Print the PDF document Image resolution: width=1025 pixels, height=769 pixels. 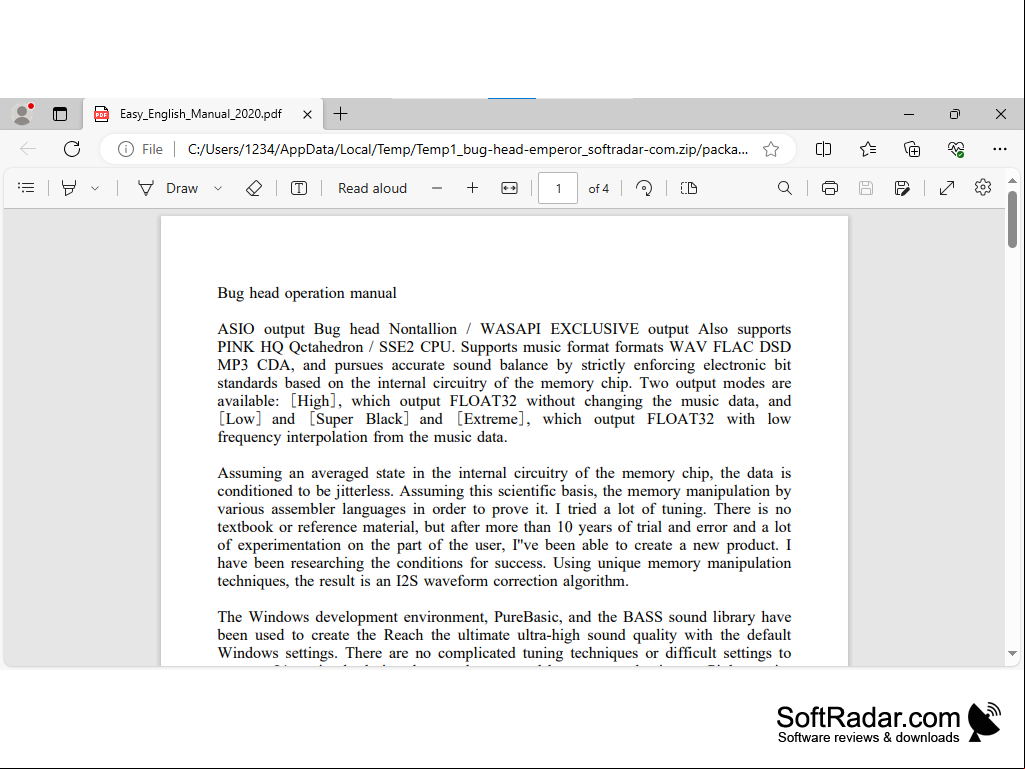coord(830,188)
